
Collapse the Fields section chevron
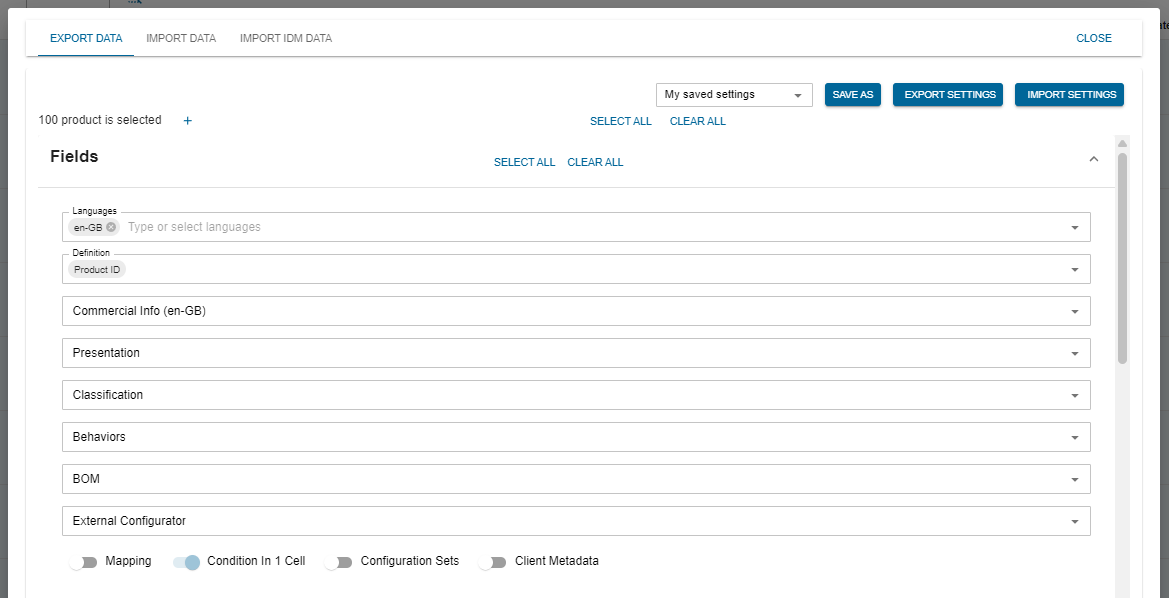point(1094,158)
